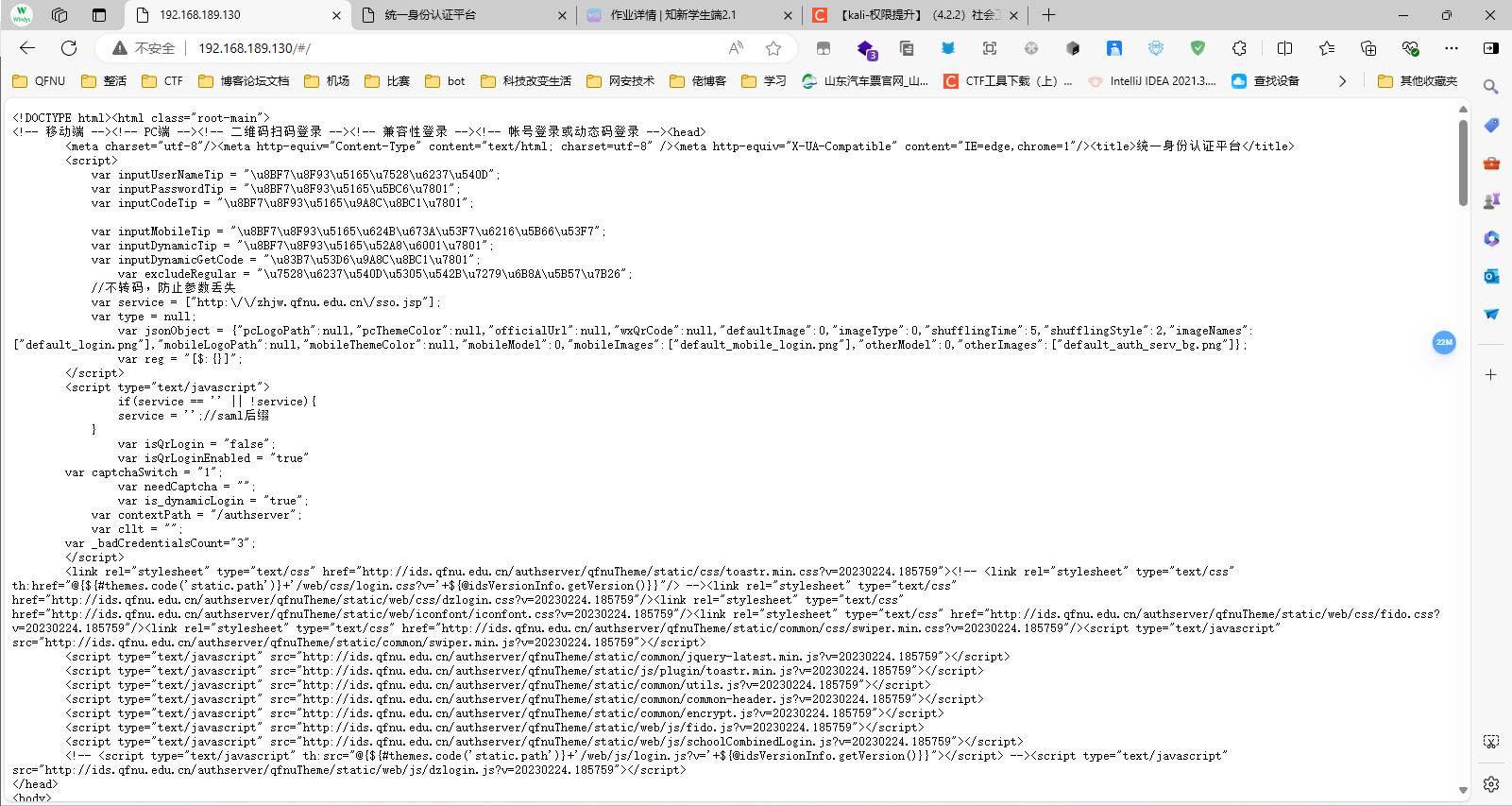
Task: Open split screen view icon
Action: pyautogui.click(x=1284, y=48)
